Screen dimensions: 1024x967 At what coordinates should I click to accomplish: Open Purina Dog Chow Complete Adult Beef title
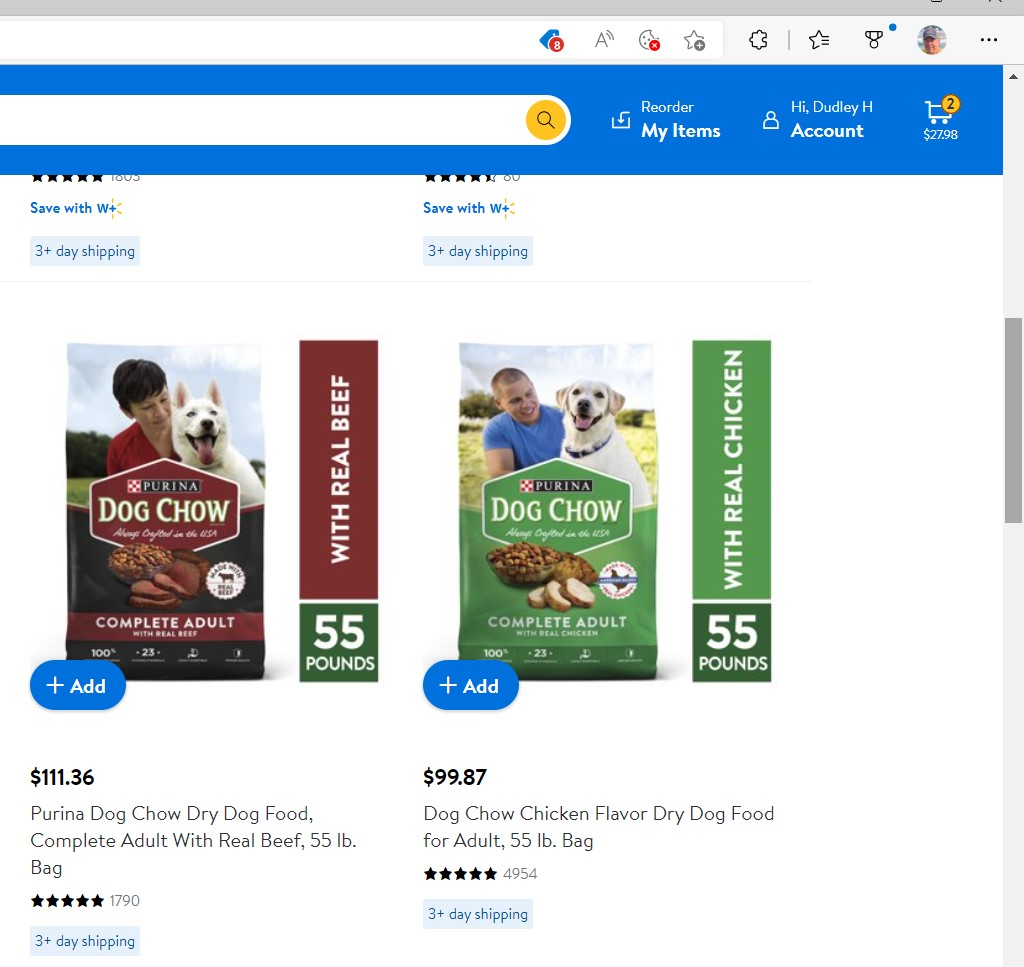pos(193,840)
